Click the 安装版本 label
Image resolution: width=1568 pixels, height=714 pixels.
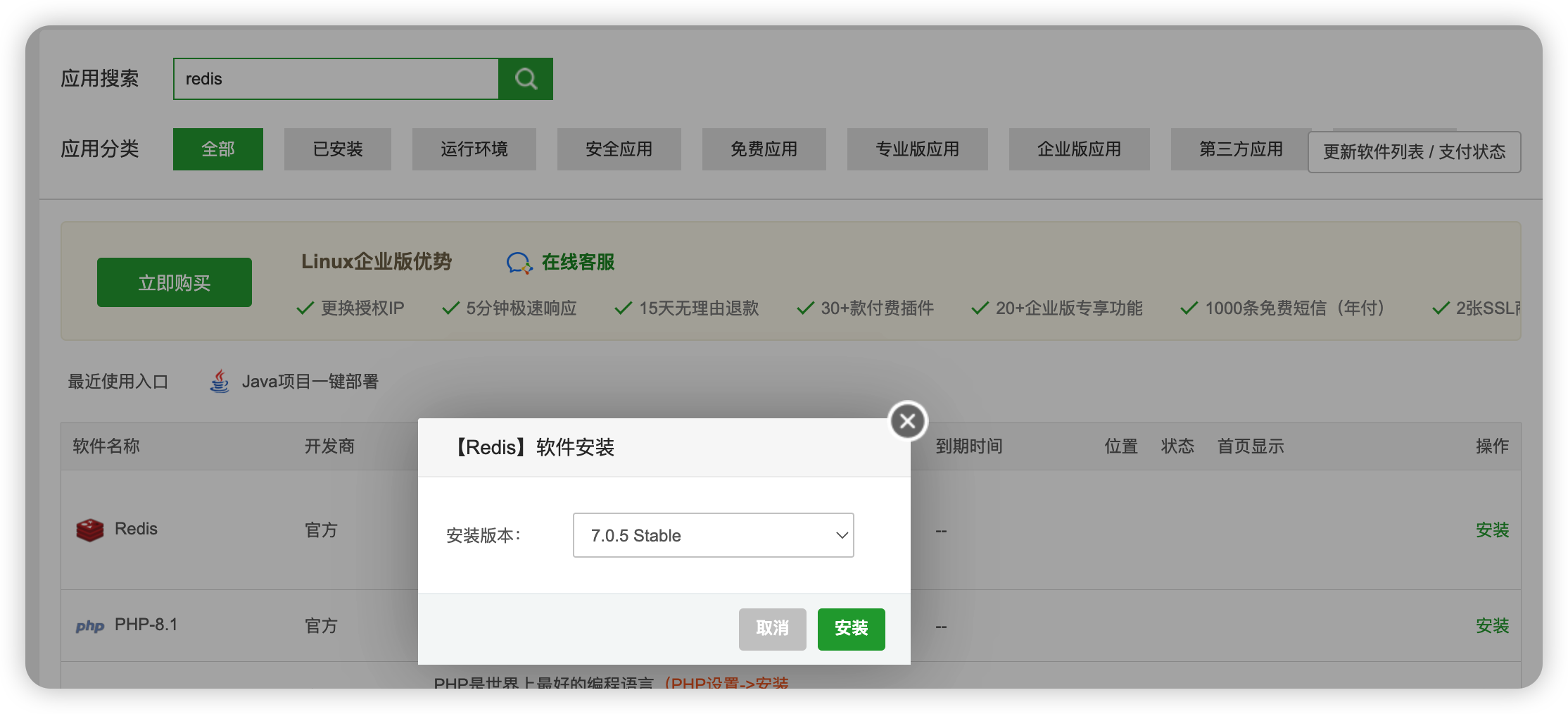484,536
